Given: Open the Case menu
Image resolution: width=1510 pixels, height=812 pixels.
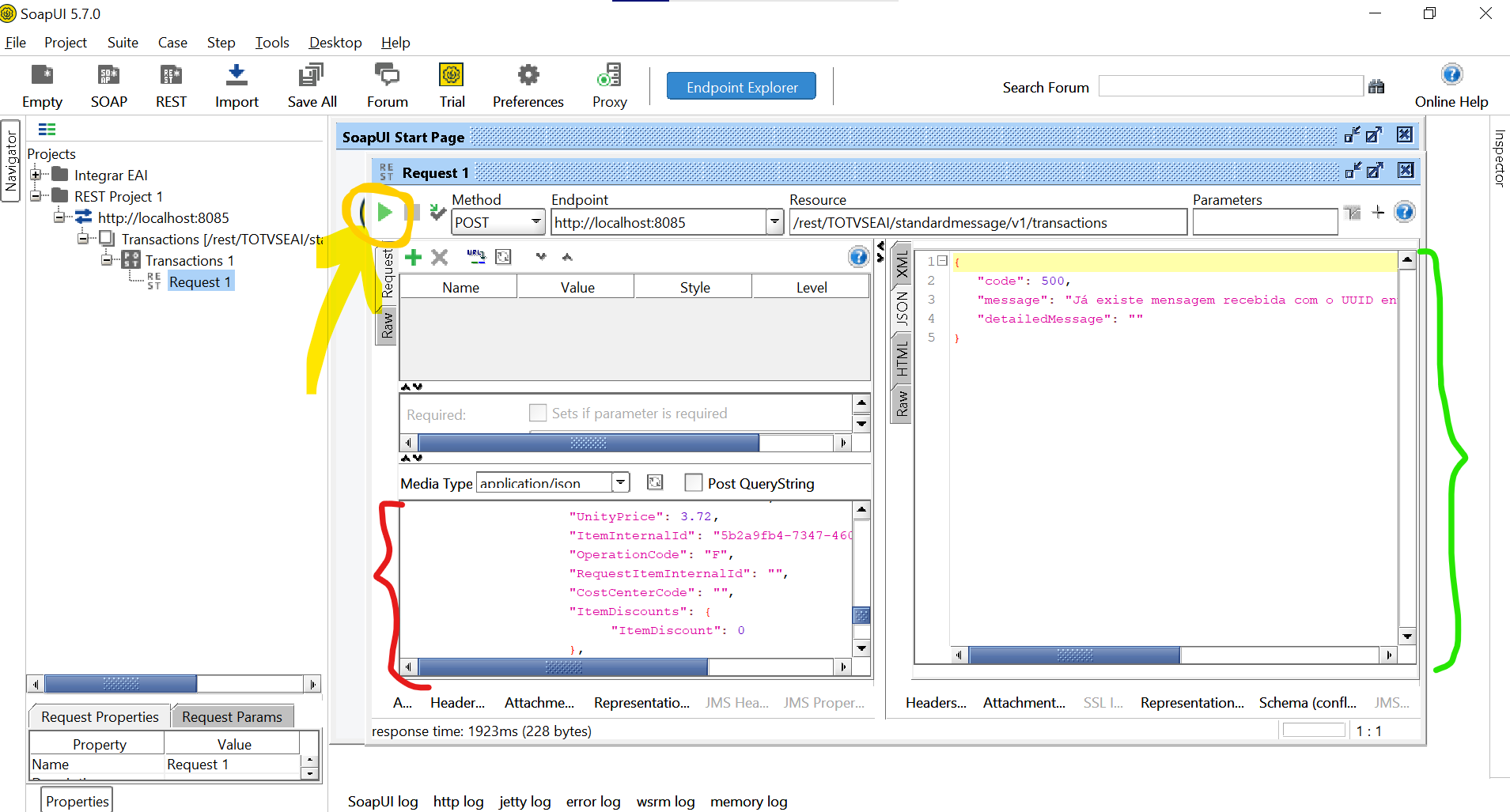Looking at the screenshot, I should [x=172, y=43].
